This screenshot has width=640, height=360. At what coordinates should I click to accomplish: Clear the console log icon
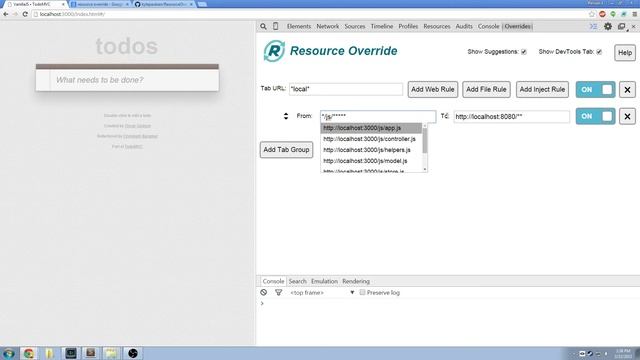[x=264, y=293]
